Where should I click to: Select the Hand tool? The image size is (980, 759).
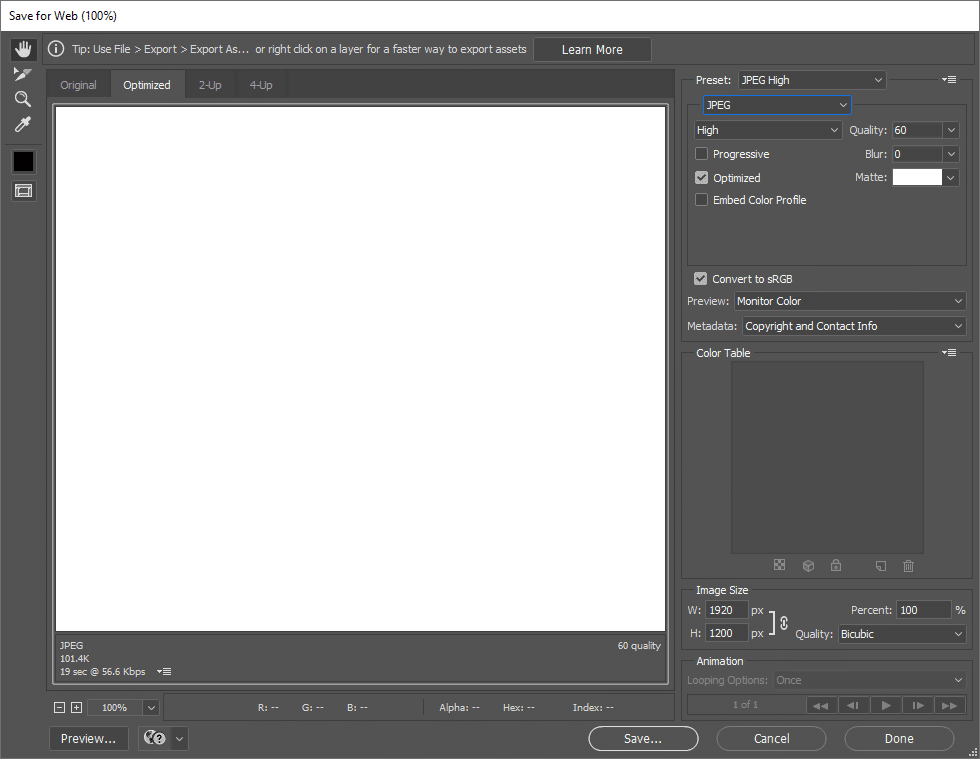[x=23, y=48]
